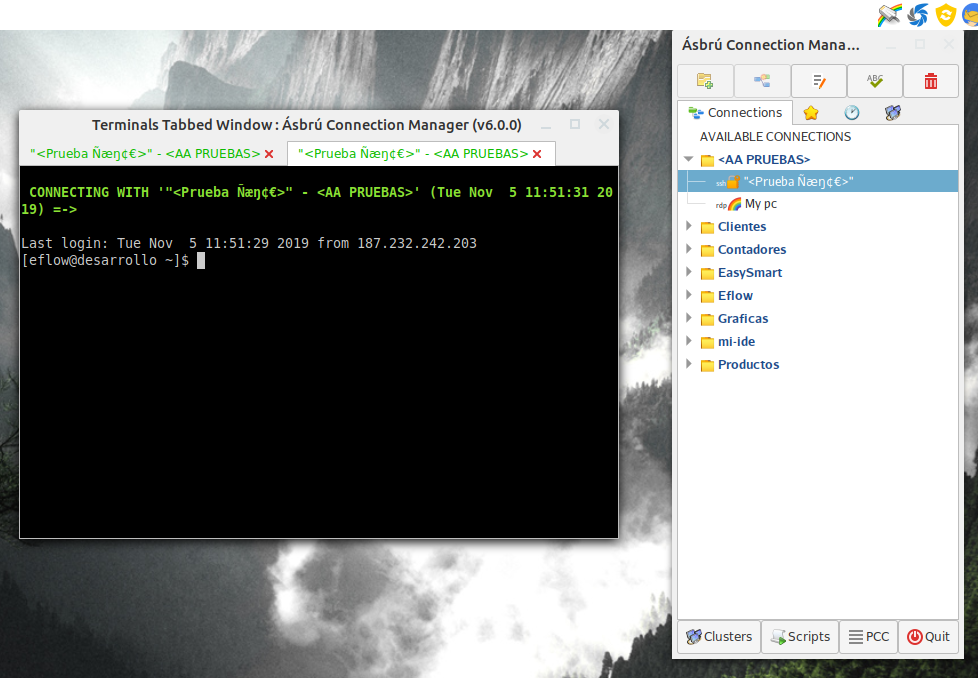Create a new connection group
Image resolution: width=978 pixels, height=678 pixels.
[x=705, y=80]
